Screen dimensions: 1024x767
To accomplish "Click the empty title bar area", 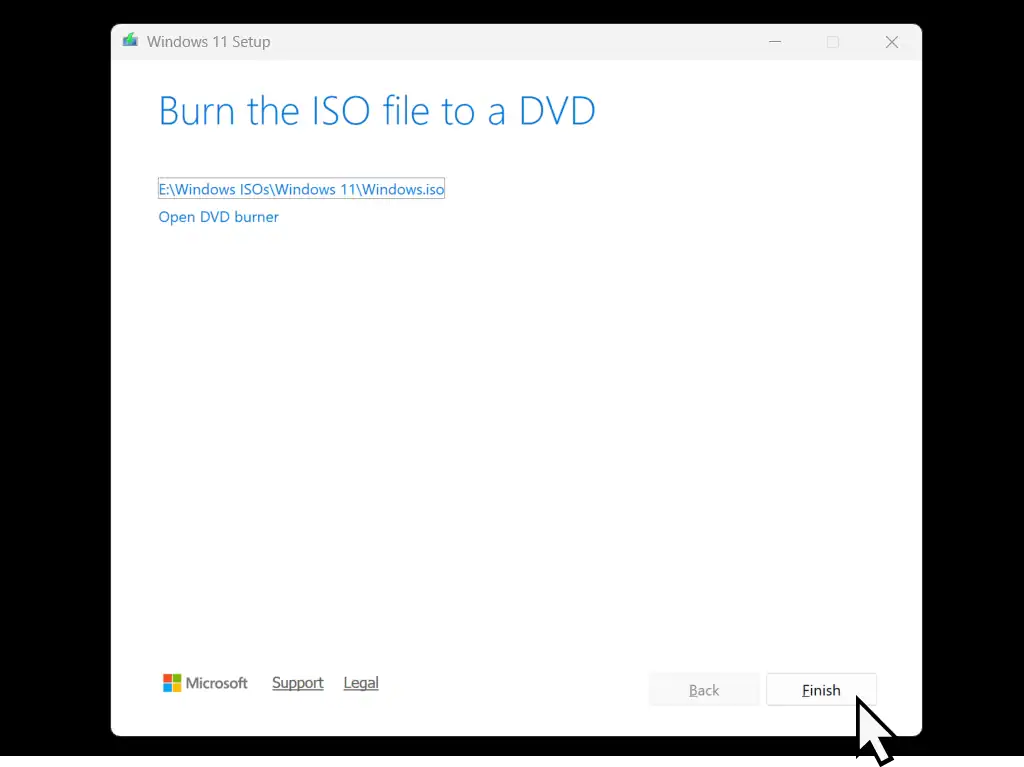I will point(500,42).
